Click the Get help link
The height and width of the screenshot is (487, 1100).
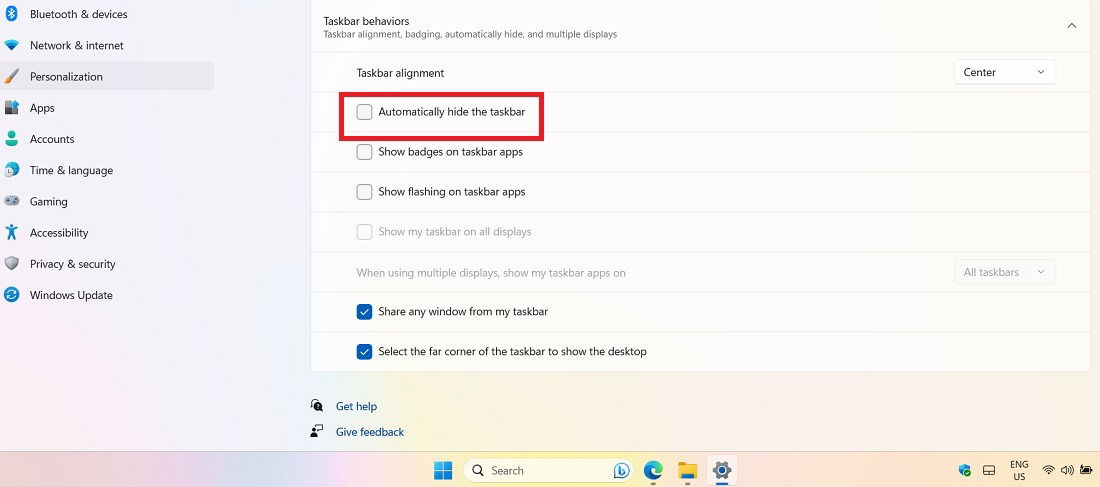click(x=356, y=406)
